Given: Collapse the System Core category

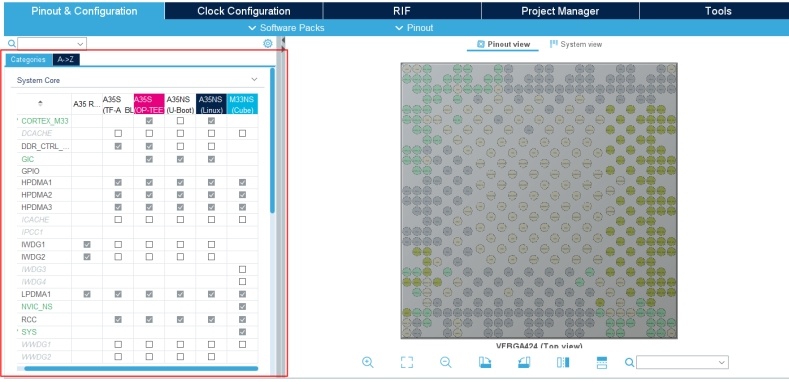Looking at the screenshot, I should click(x=254, y=80).
